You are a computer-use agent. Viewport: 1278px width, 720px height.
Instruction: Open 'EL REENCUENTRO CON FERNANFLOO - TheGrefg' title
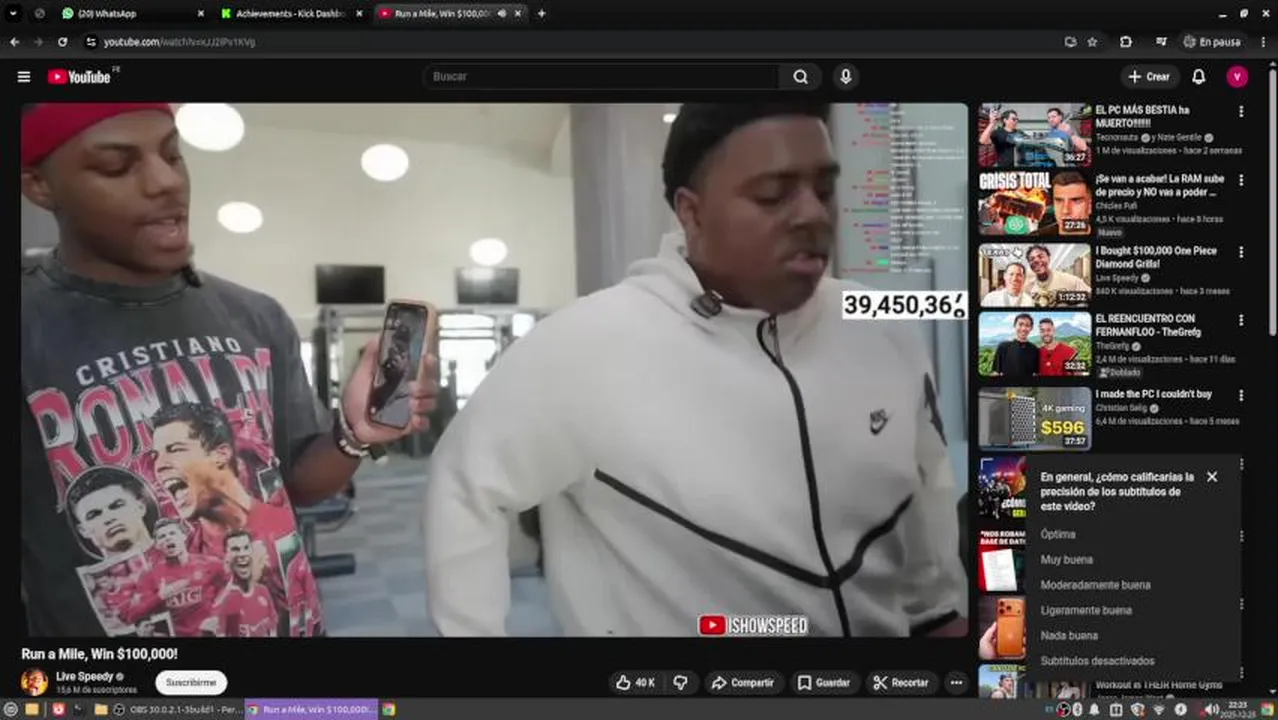1148,325
